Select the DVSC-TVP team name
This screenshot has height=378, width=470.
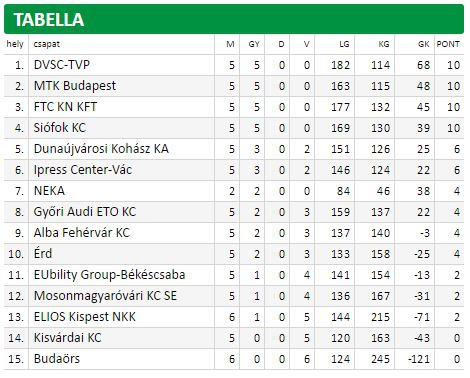[x=62, y=65]
